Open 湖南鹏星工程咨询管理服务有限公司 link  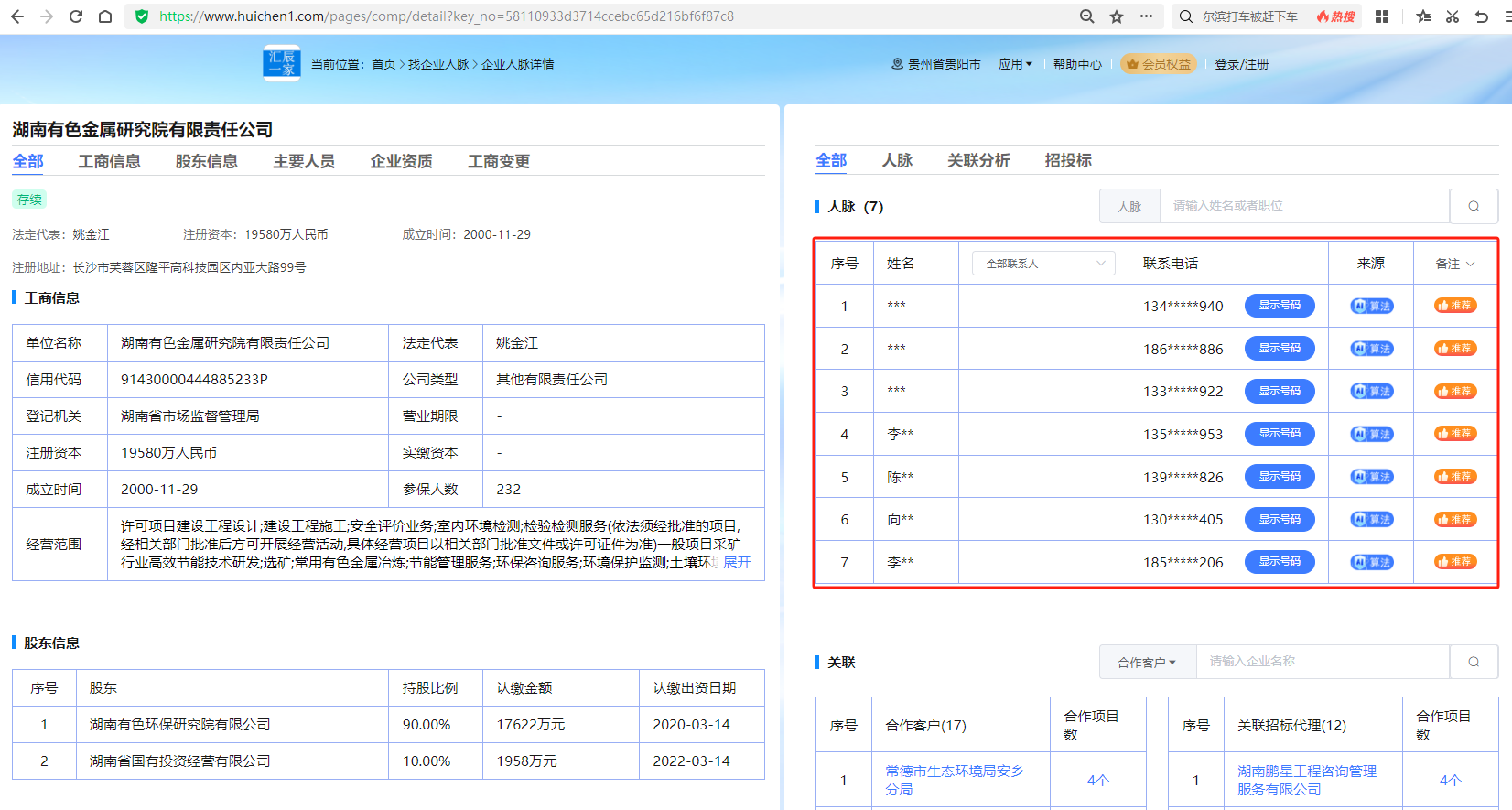click(x=1307, y=780)
